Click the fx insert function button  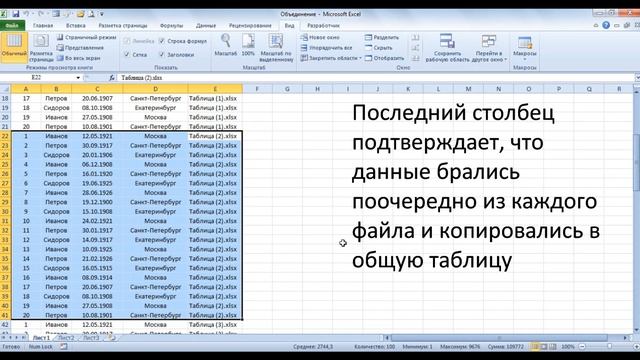(x=111, y=78)
